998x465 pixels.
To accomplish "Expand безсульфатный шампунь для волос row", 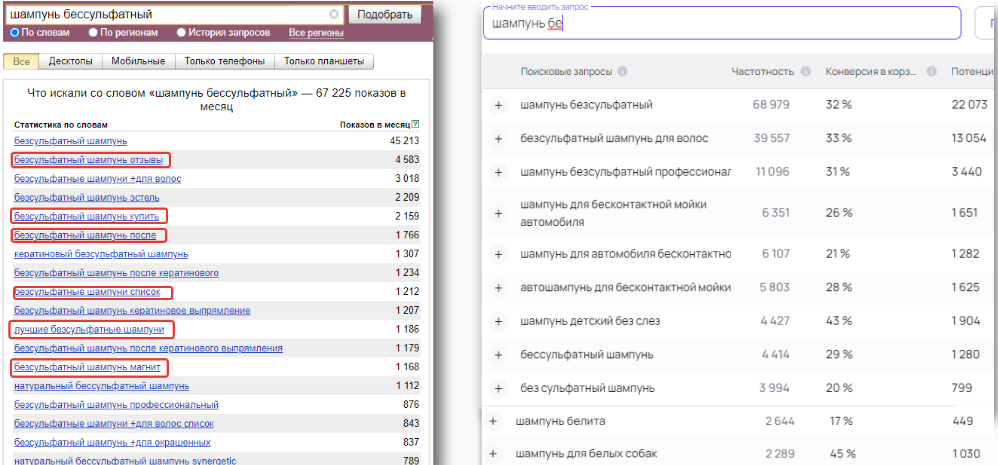I will click(498, 138).
